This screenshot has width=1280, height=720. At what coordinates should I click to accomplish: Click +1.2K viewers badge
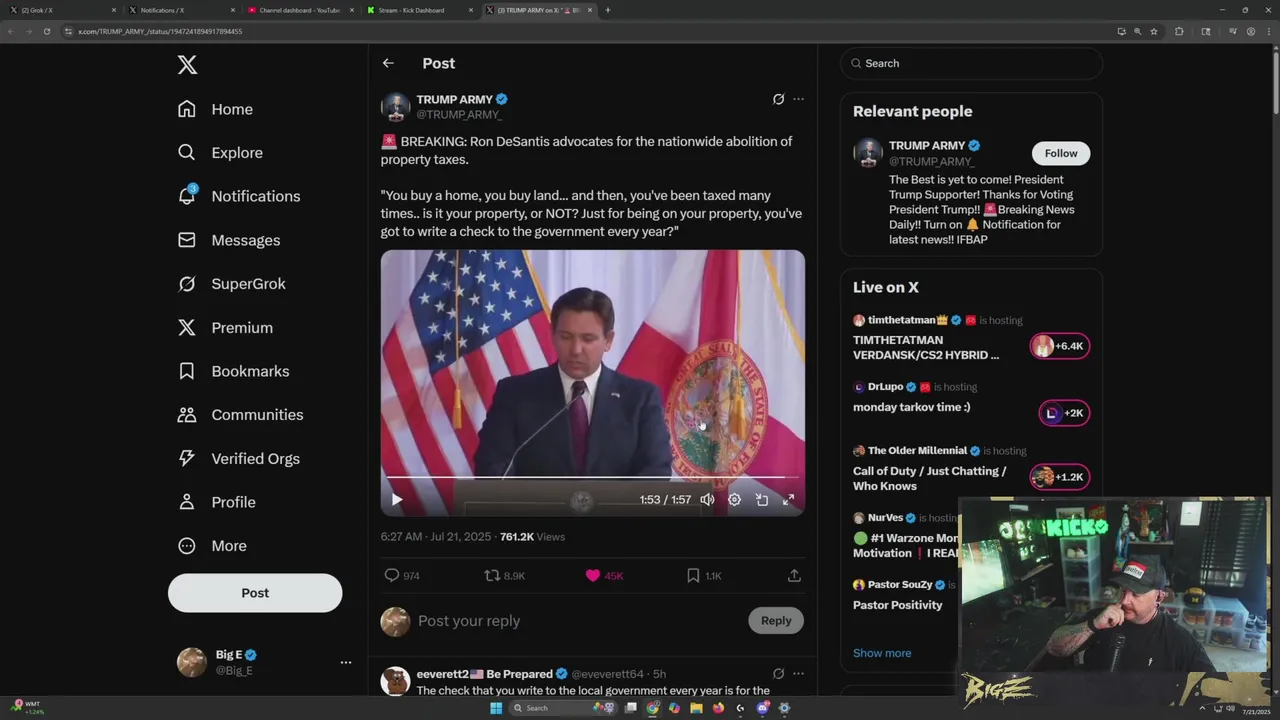(1060, 477)
